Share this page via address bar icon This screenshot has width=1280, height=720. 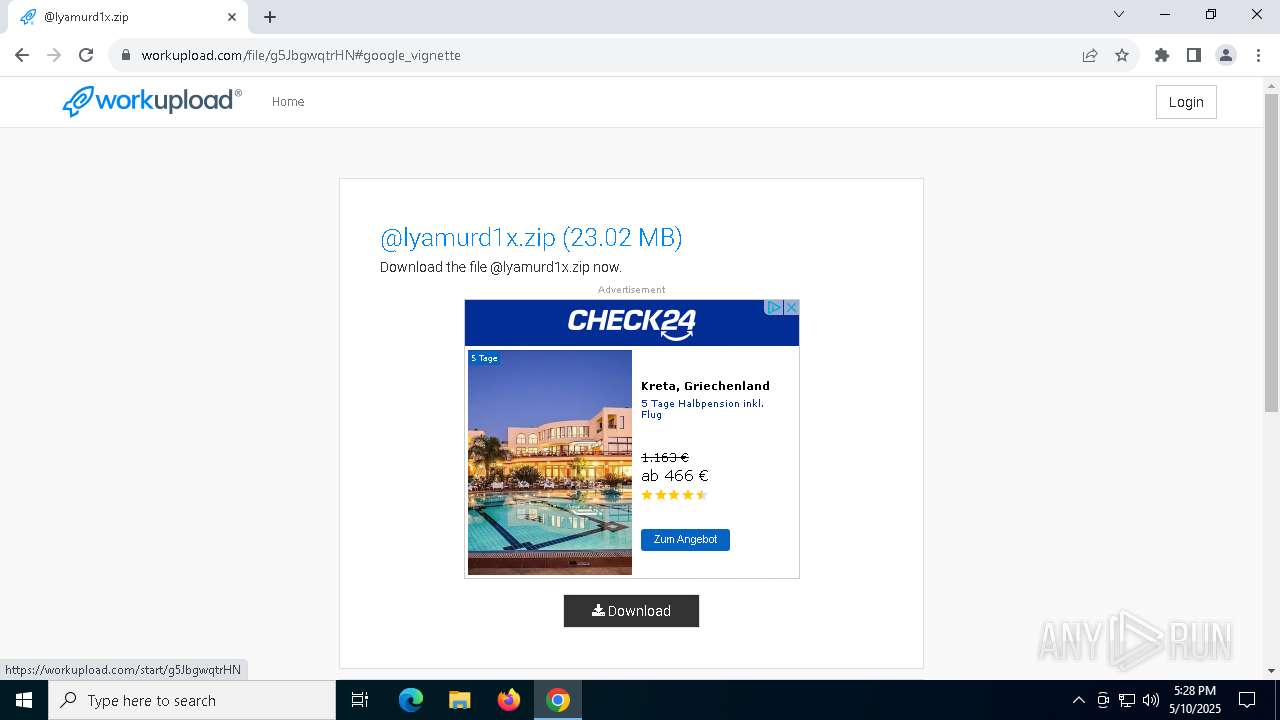tap(1090, 55)
